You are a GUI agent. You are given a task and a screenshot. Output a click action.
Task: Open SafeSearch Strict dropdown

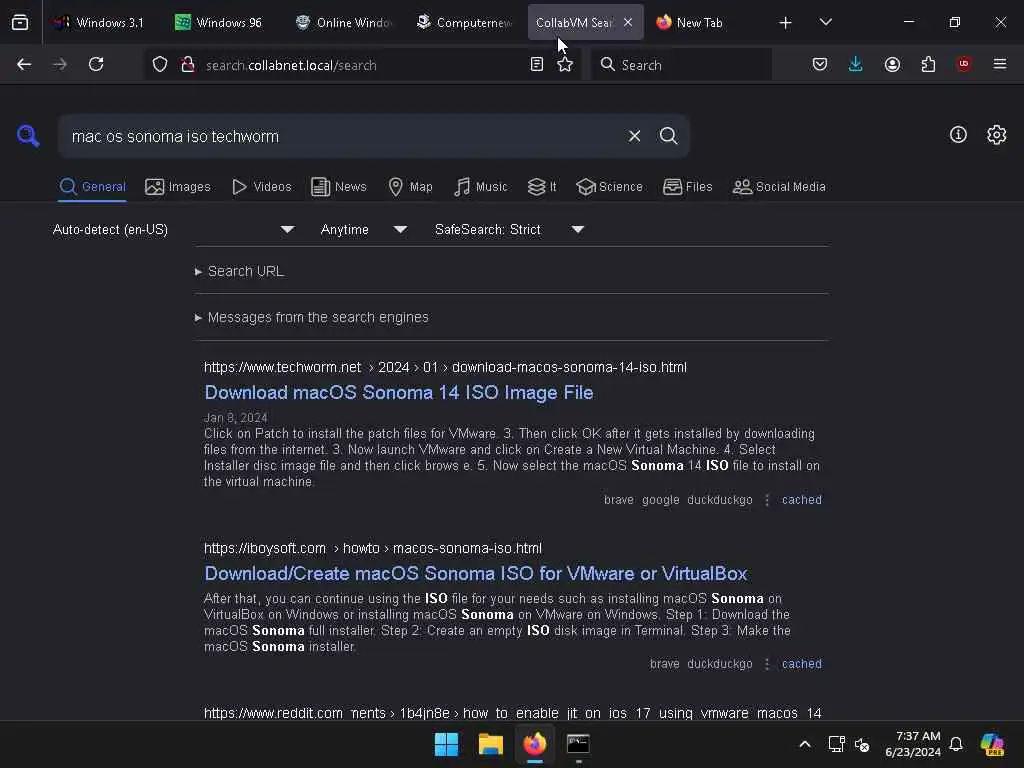coord(509,230)
